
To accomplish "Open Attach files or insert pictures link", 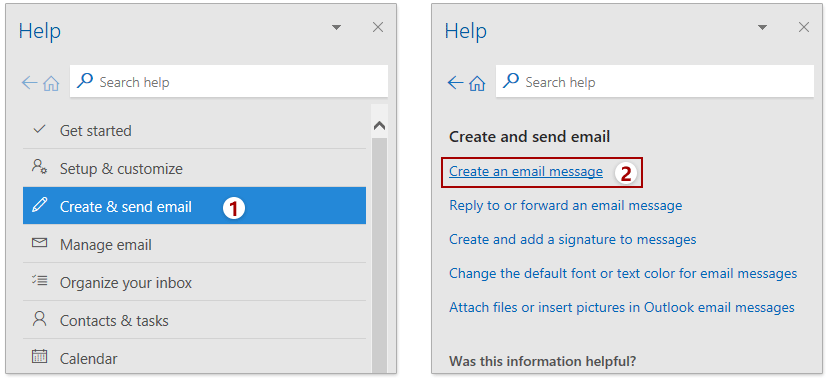I will tap(622, 307).
